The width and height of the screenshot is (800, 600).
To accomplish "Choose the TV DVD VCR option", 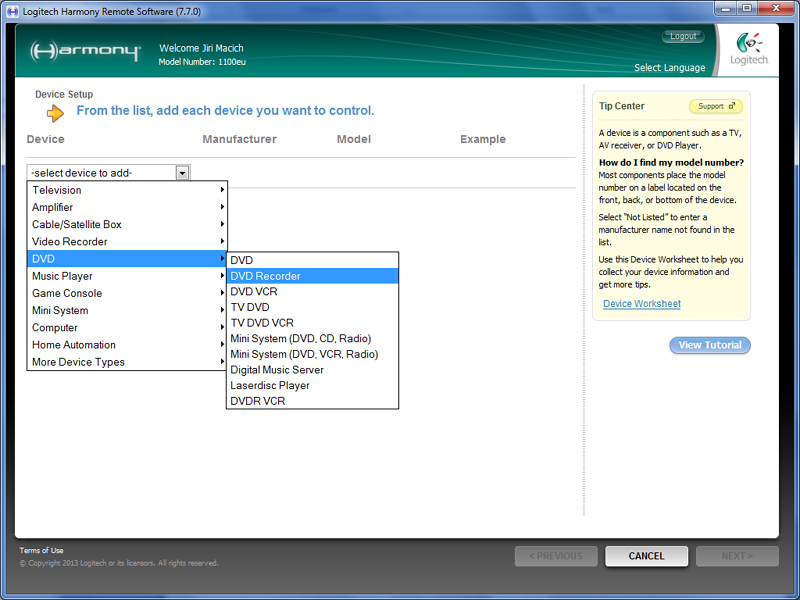I will click(x=312, y=323).
